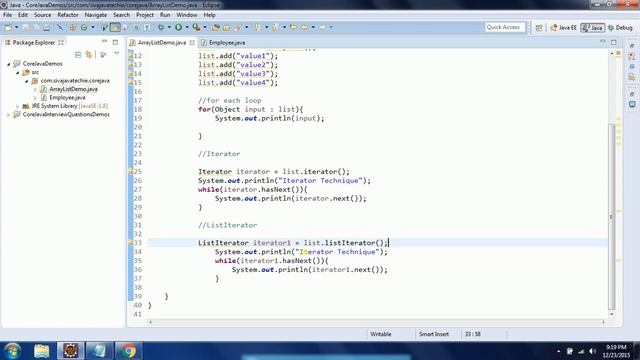Click the Console icon in right trim bar
This screenshot has height=360, width=640.
632,104
